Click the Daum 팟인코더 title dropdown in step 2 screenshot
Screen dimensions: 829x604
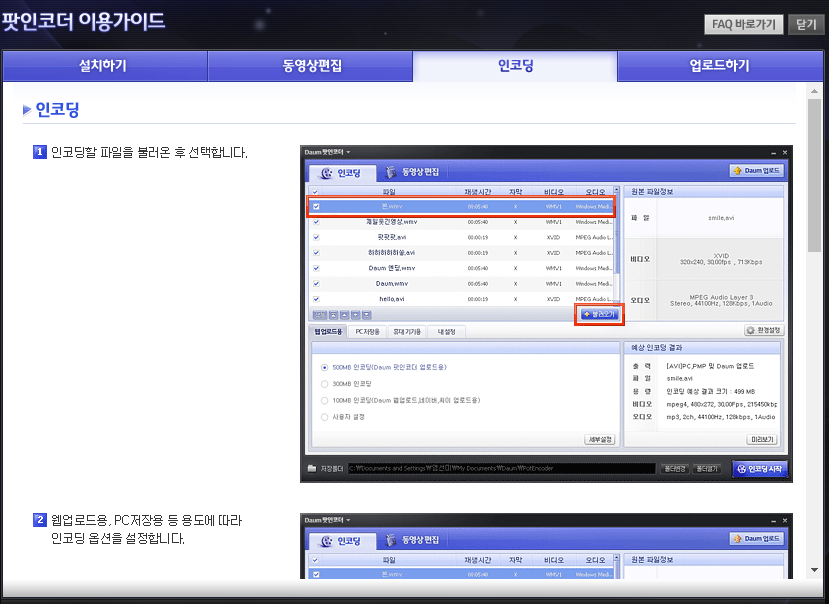coord(327,520)
